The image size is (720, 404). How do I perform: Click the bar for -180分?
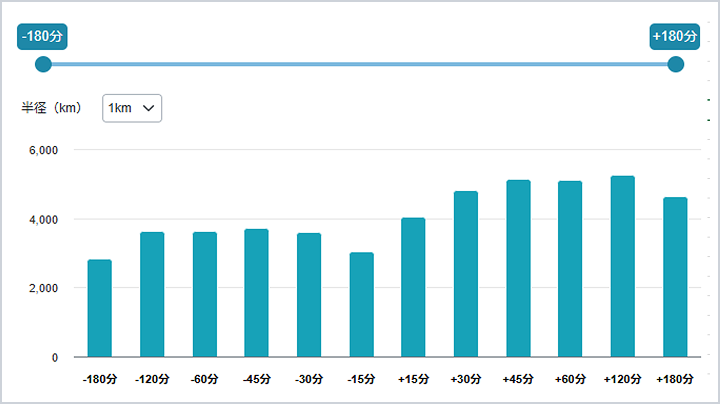pyautogui.click(x=100, y=308)
